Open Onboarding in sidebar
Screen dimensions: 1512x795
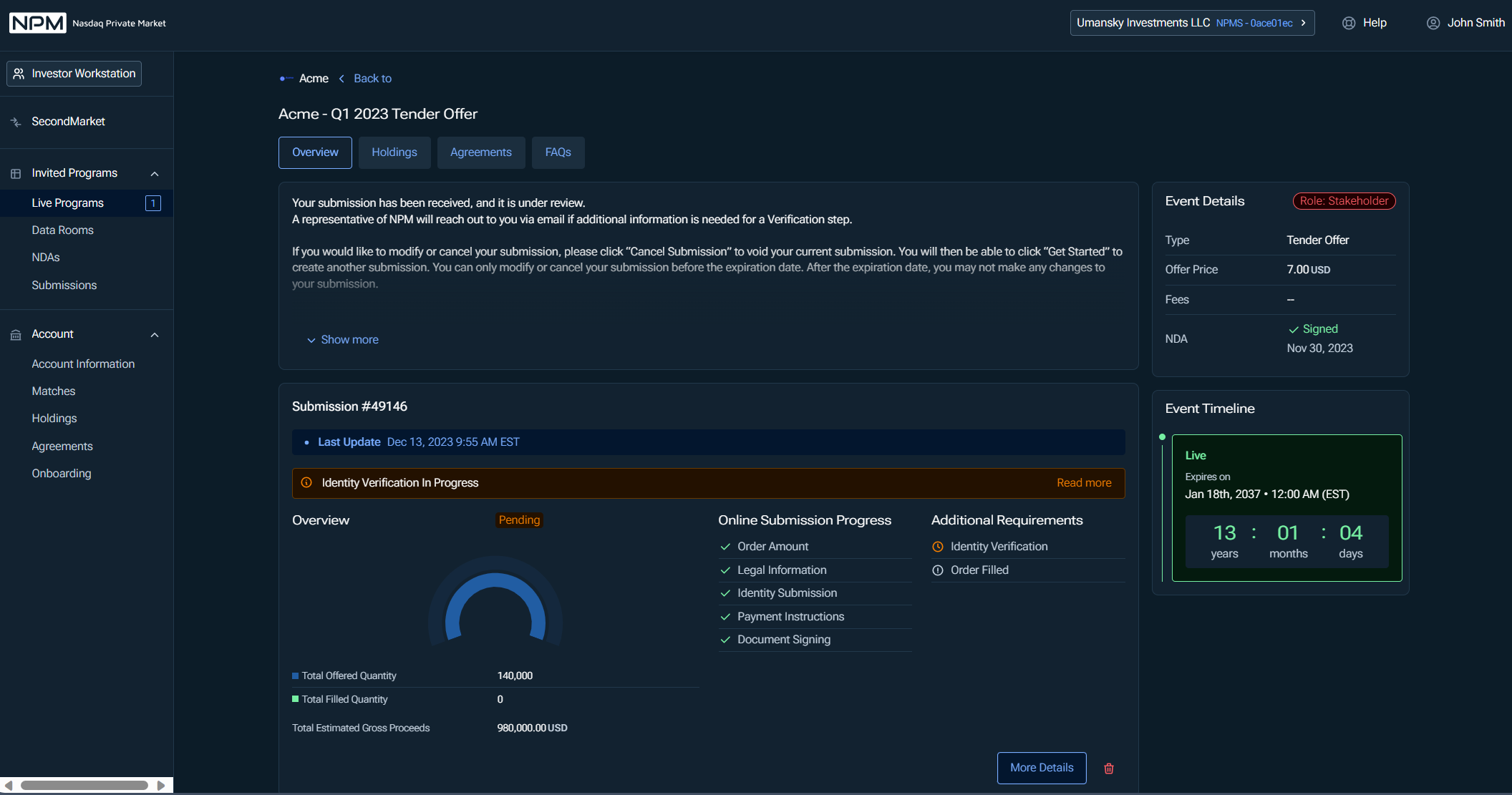[x=62, y=474]
